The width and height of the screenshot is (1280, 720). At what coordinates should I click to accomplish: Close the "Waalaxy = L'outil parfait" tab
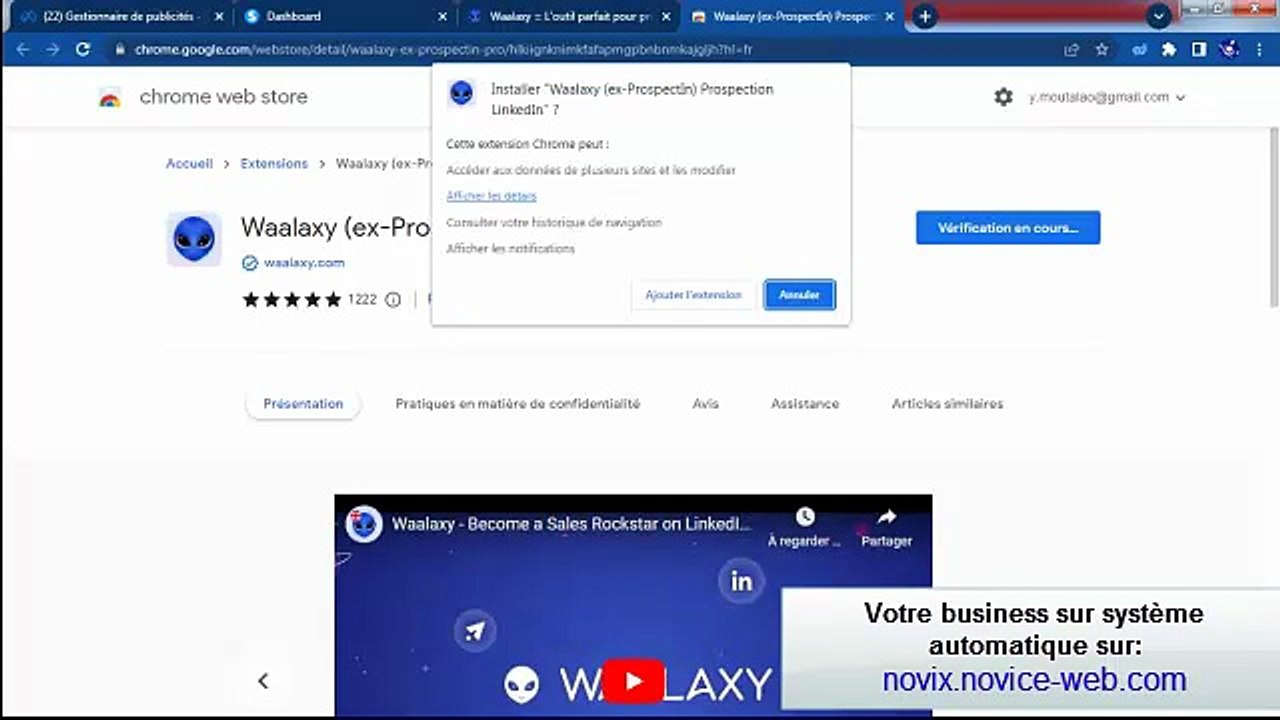(x=666, y=17)
